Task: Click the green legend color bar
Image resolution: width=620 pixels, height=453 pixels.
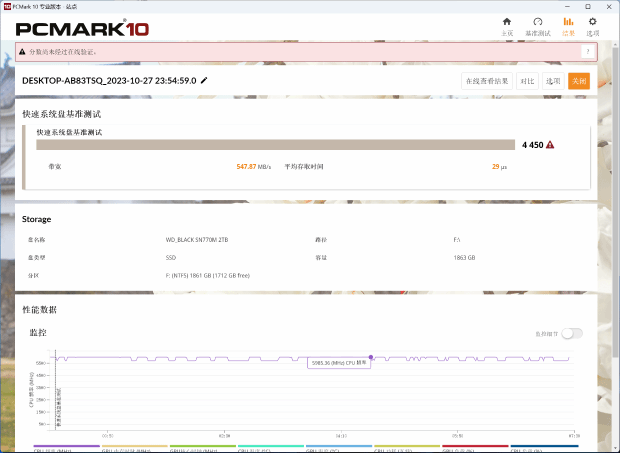Action: click(x=202, y=446)
